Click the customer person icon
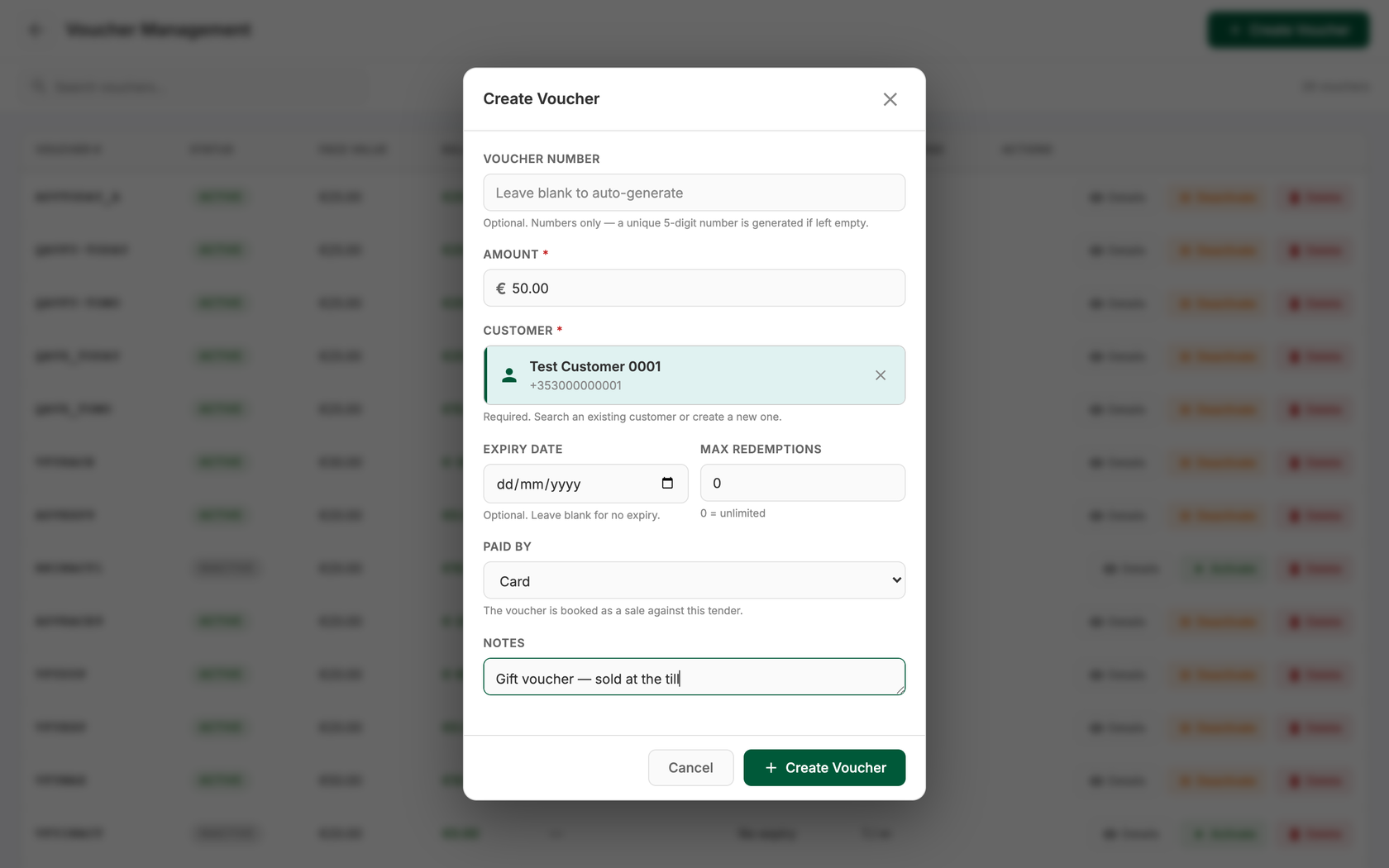Screen dimensions: 1389x868 (509, 375)
